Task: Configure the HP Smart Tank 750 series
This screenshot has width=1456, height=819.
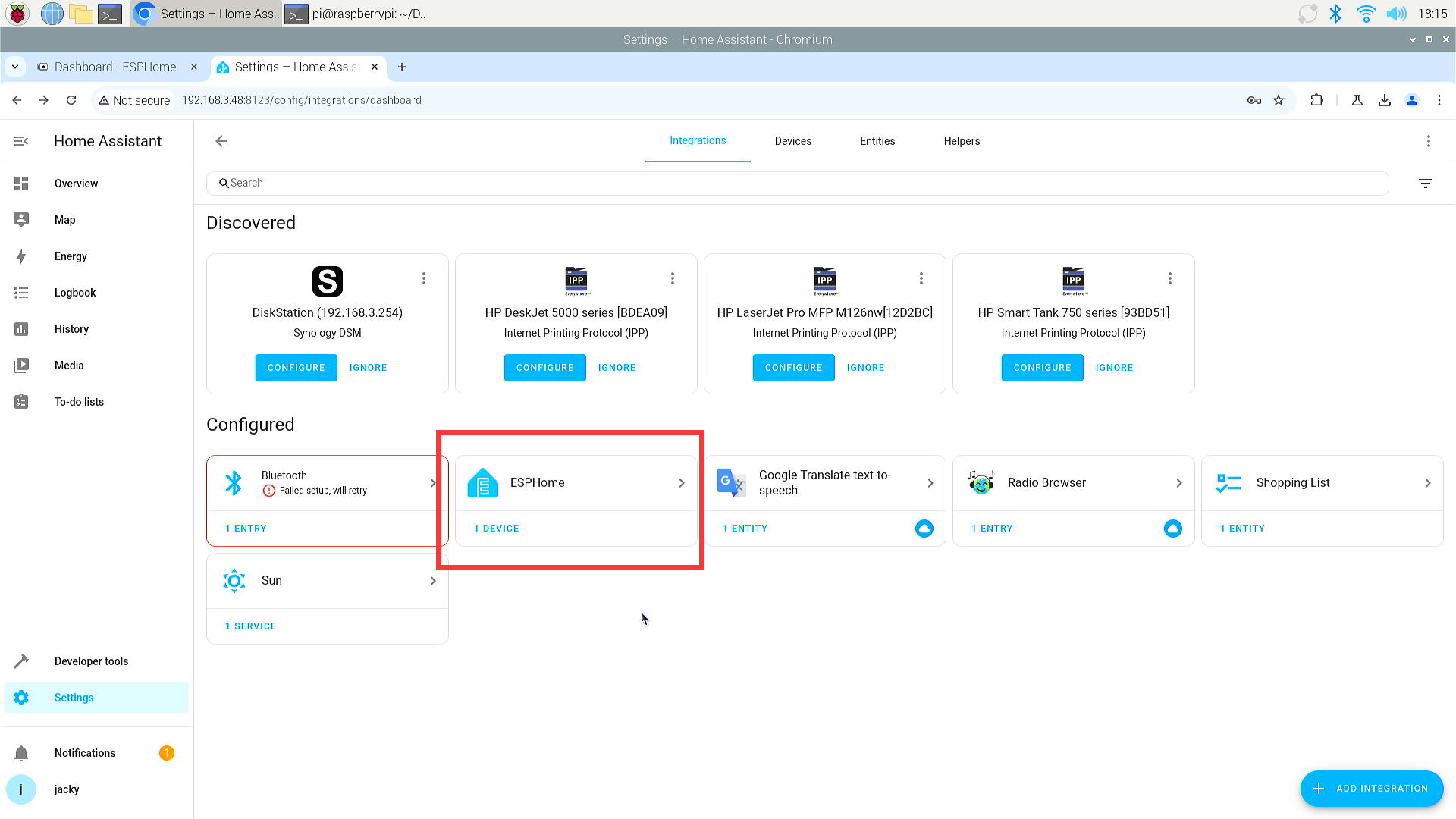Action: point(1043,368)
